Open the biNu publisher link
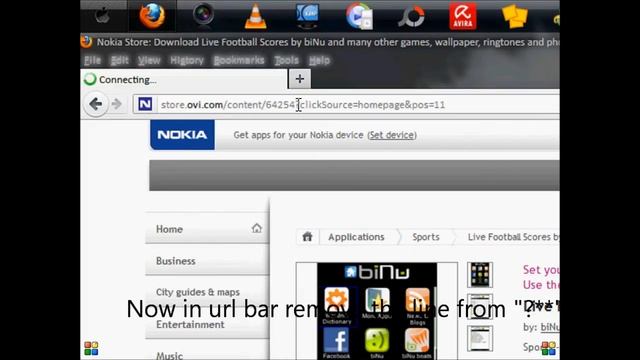This screenshot has height=360, width=640. [550, 327]
